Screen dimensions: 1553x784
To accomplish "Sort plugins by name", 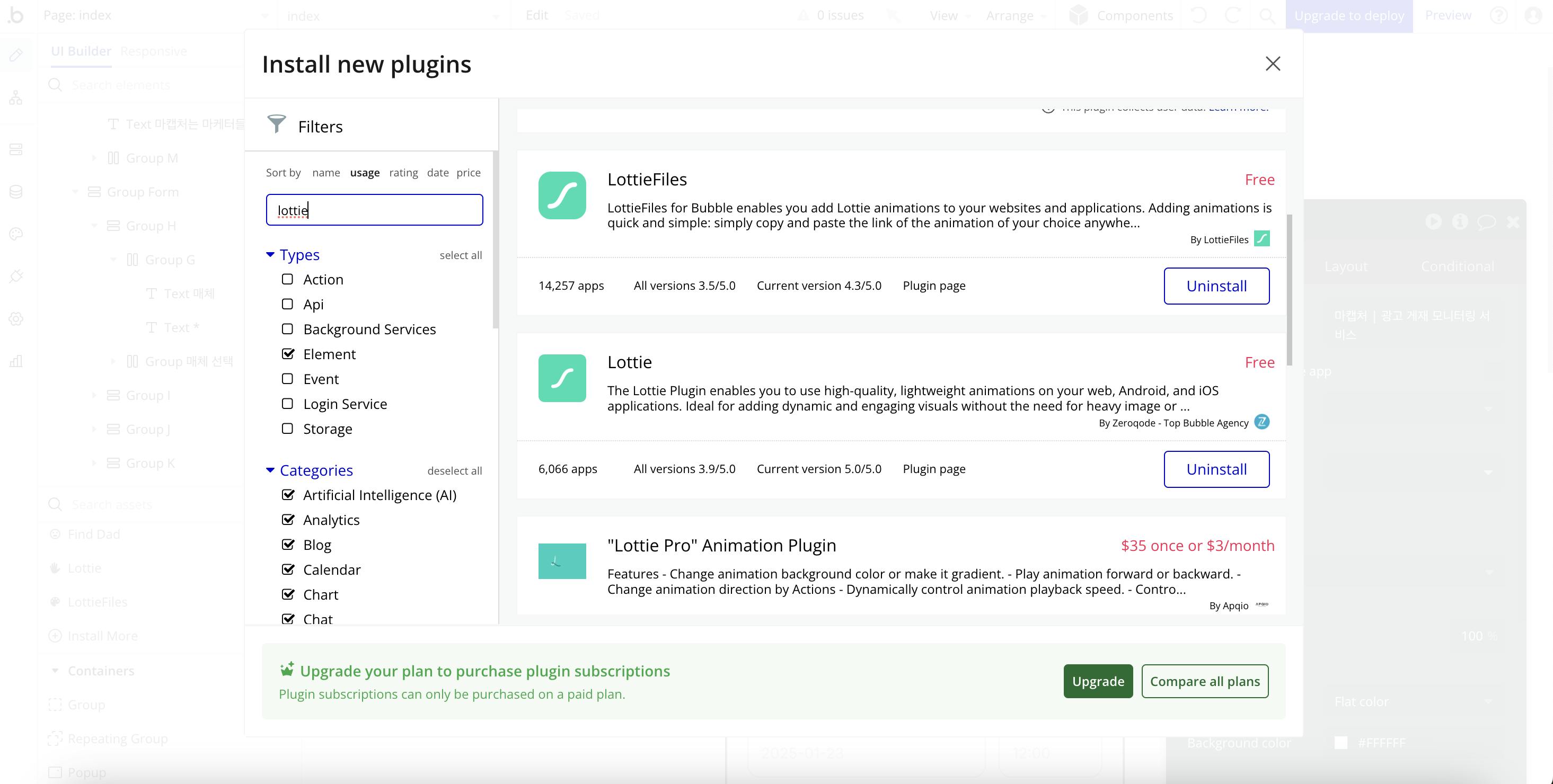I will tap(326, 172).
